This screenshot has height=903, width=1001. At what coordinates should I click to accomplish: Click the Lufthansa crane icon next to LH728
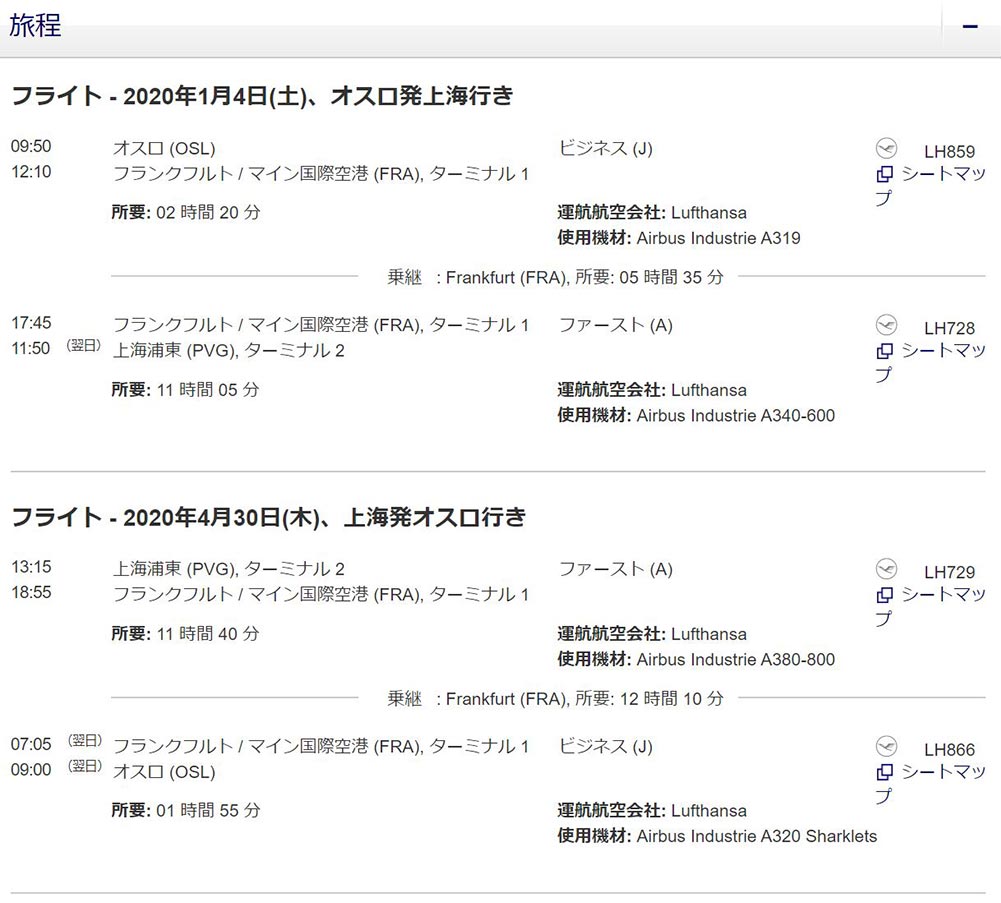pos(886,327)
